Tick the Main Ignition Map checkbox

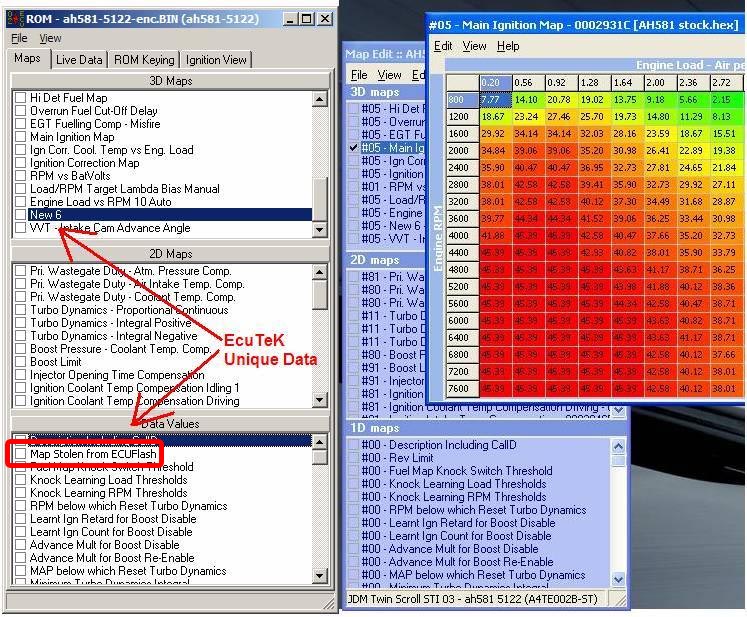[x=20, y=137]
